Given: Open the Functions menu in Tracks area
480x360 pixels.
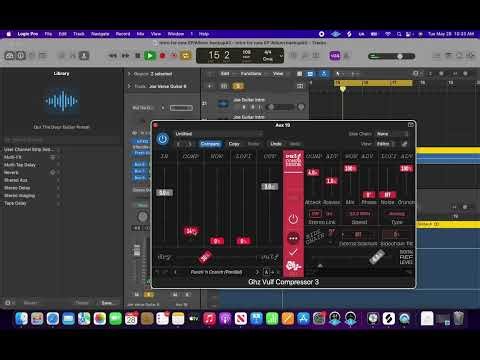Looking at the screenshot, I should (251, 74).
